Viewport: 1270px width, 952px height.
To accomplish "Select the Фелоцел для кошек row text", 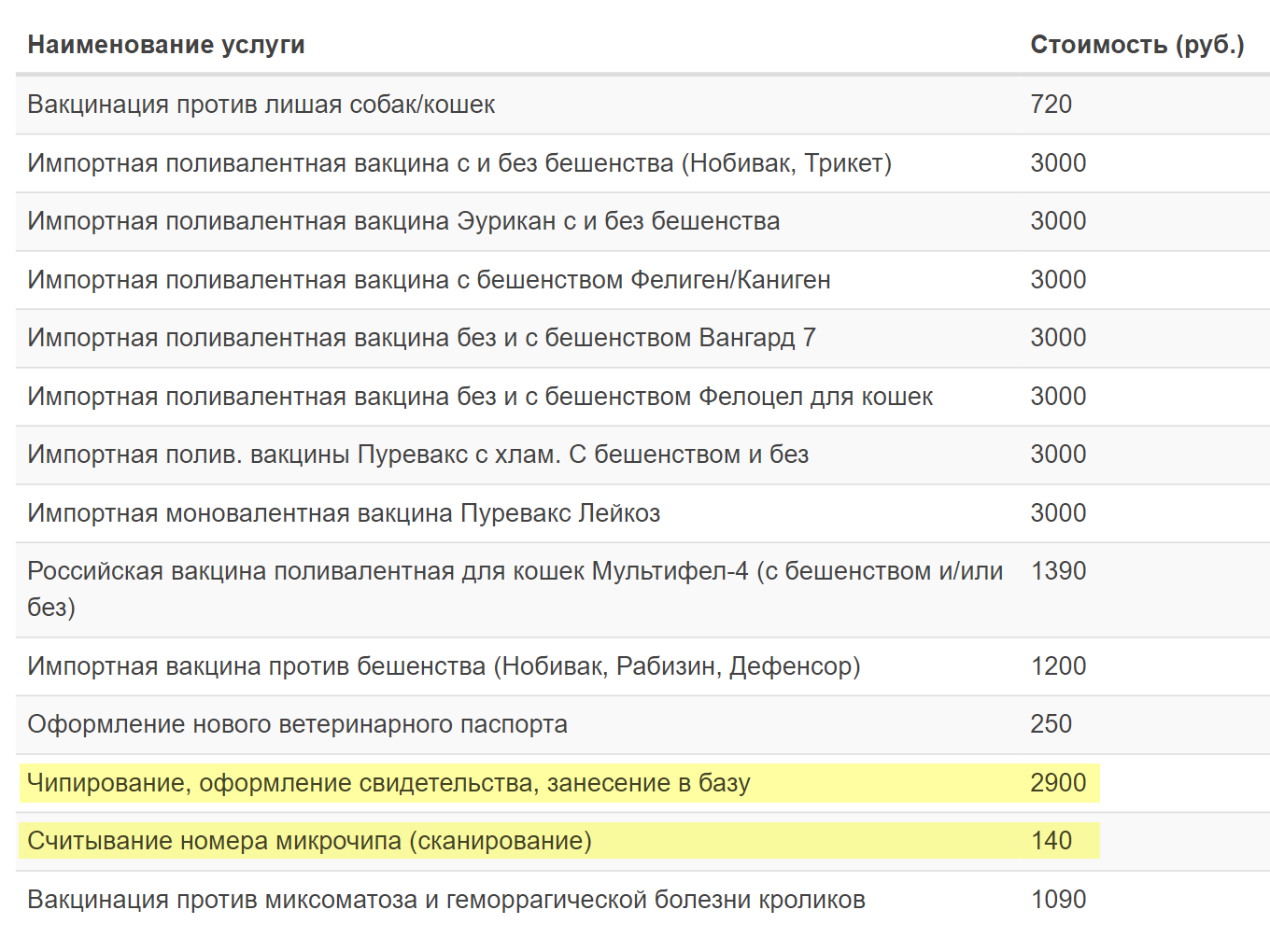I will 480,397.
